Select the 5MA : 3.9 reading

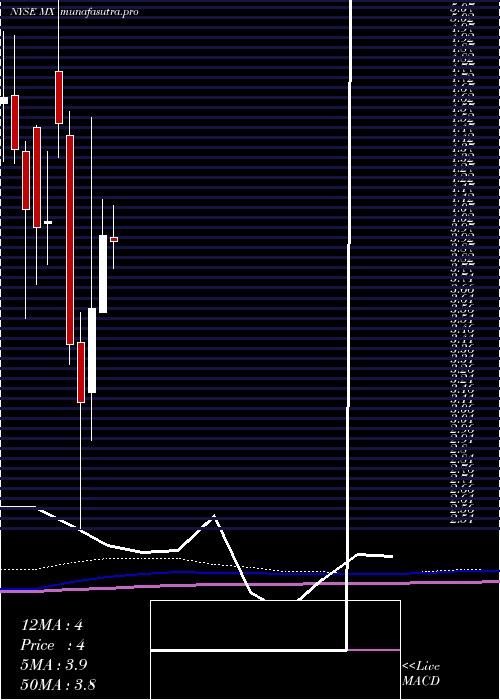[x=54, y=665]
